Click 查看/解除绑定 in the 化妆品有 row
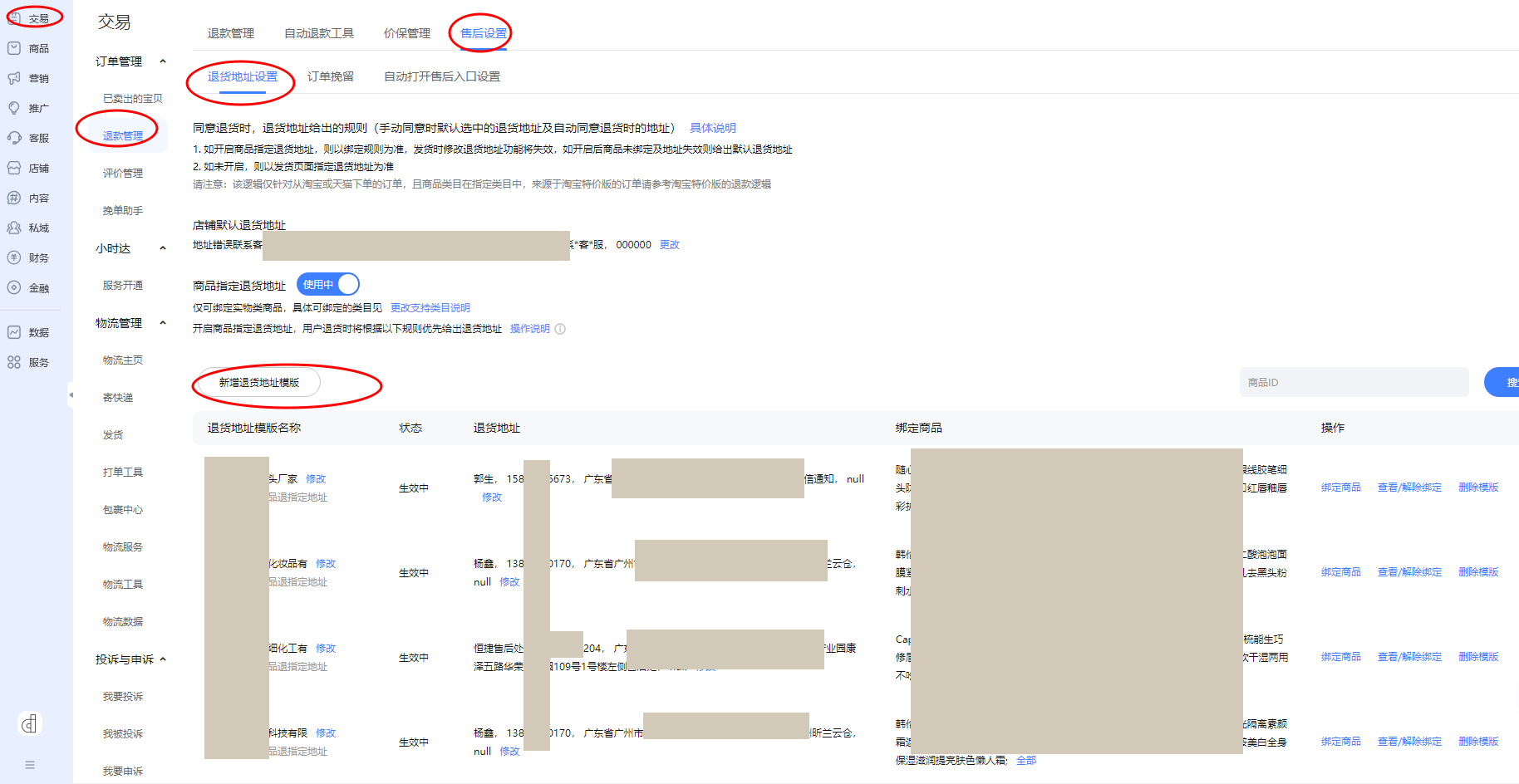This screenshot has width=1519, height=784. pos(1409,572)
